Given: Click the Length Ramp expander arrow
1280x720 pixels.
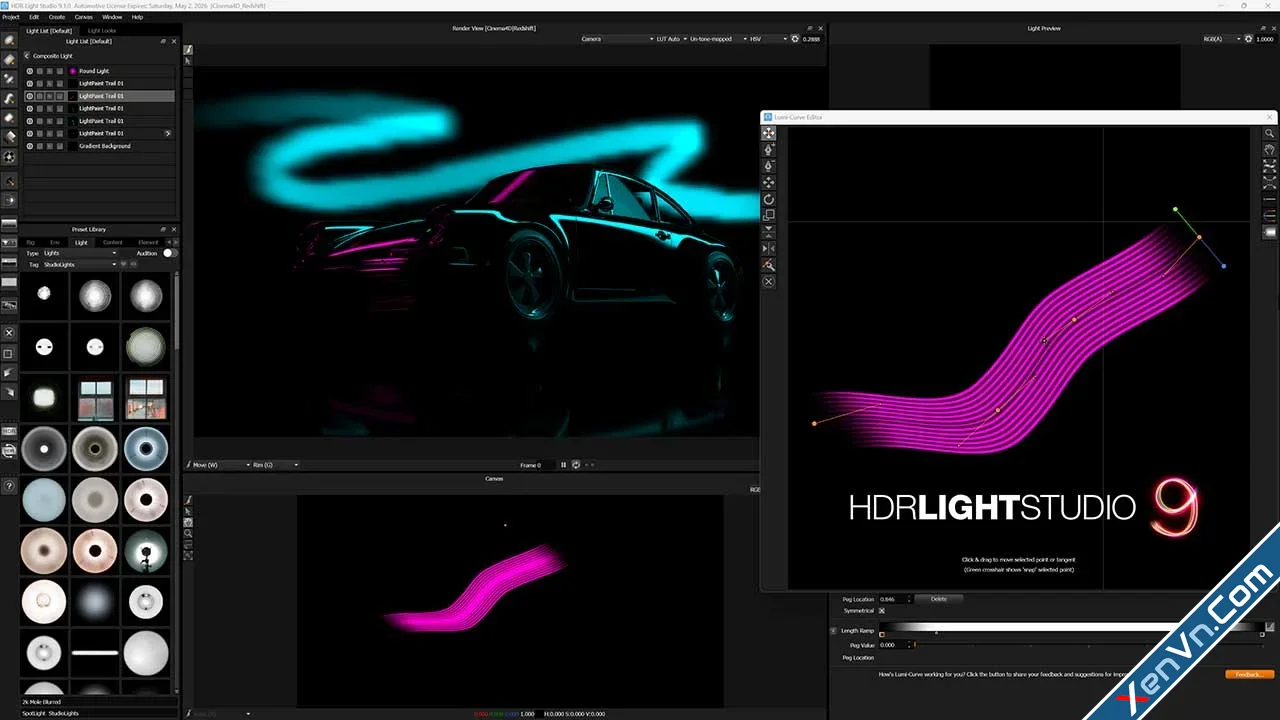Looking at the screenshot, I should [x=834, y=631].
